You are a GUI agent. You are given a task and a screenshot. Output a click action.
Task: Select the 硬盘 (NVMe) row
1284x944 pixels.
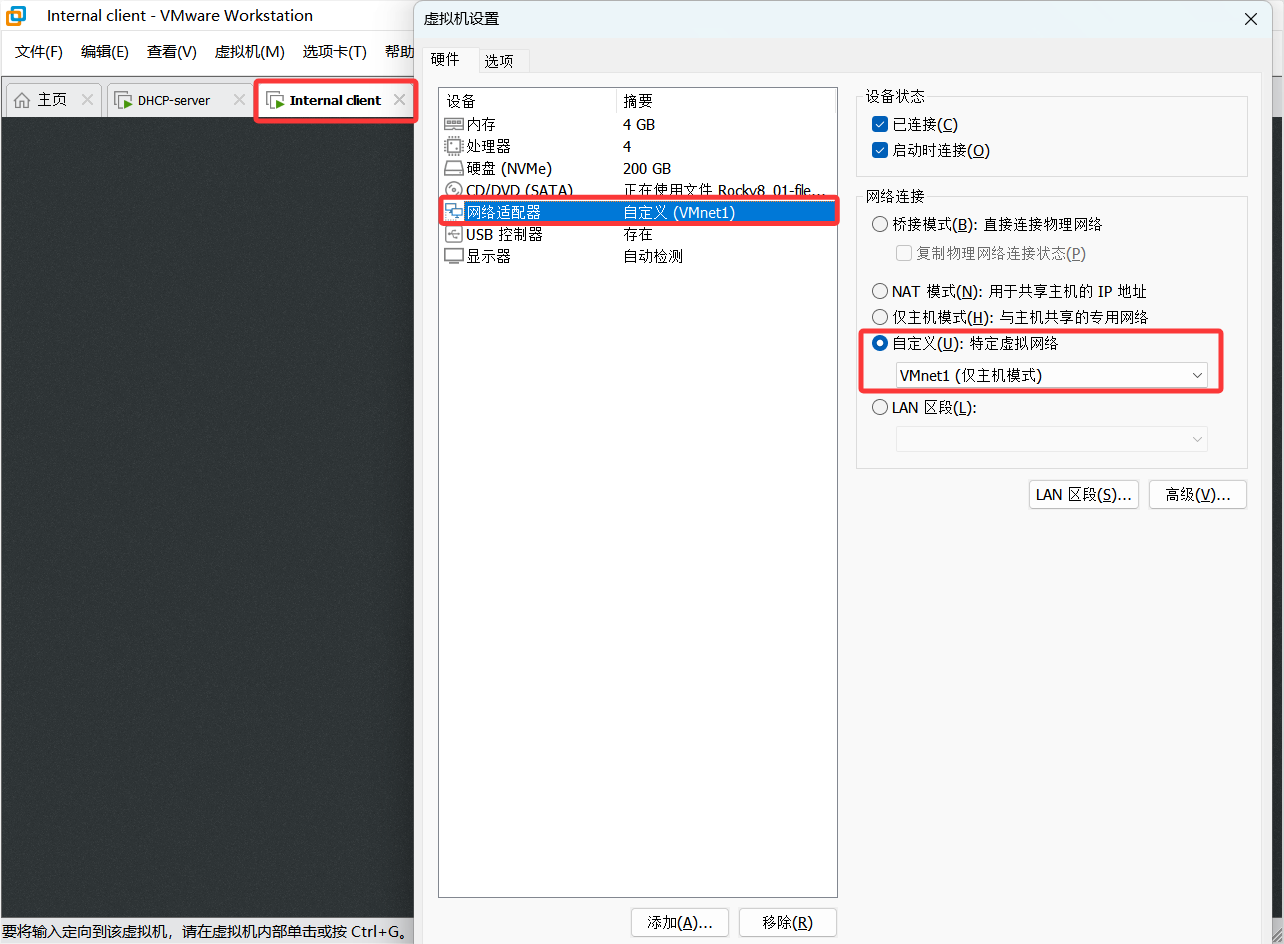pyautogui.click(x=638, y=169)
